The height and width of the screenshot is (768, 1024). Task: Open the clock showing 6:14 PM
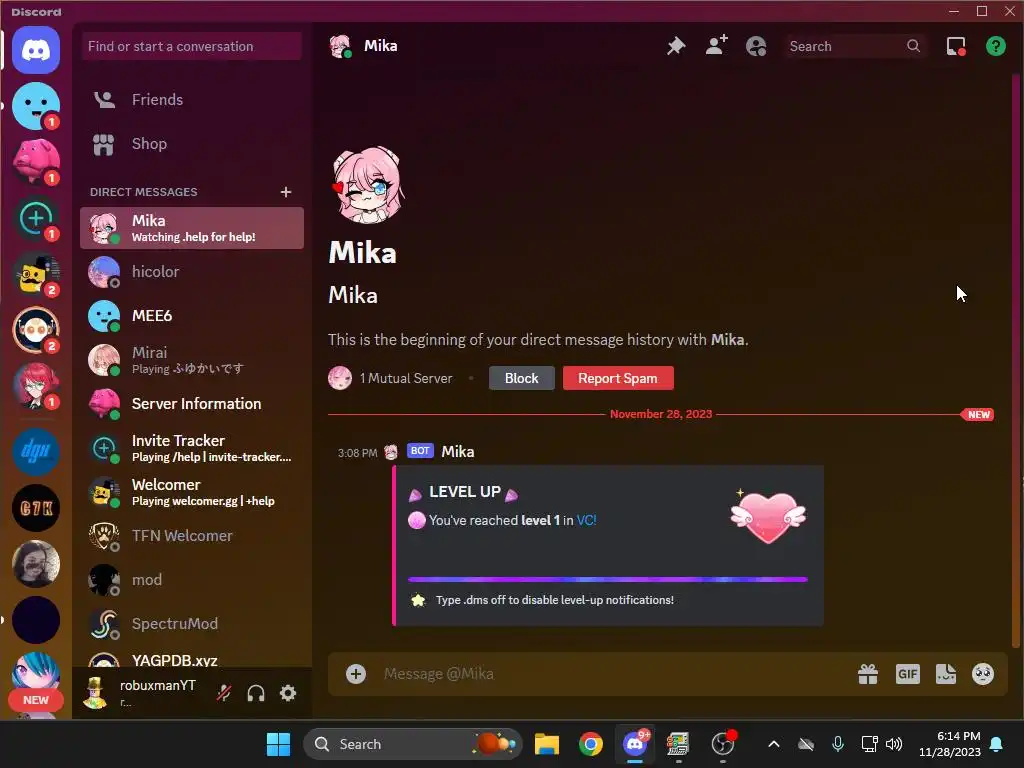[x=950, y=744]
